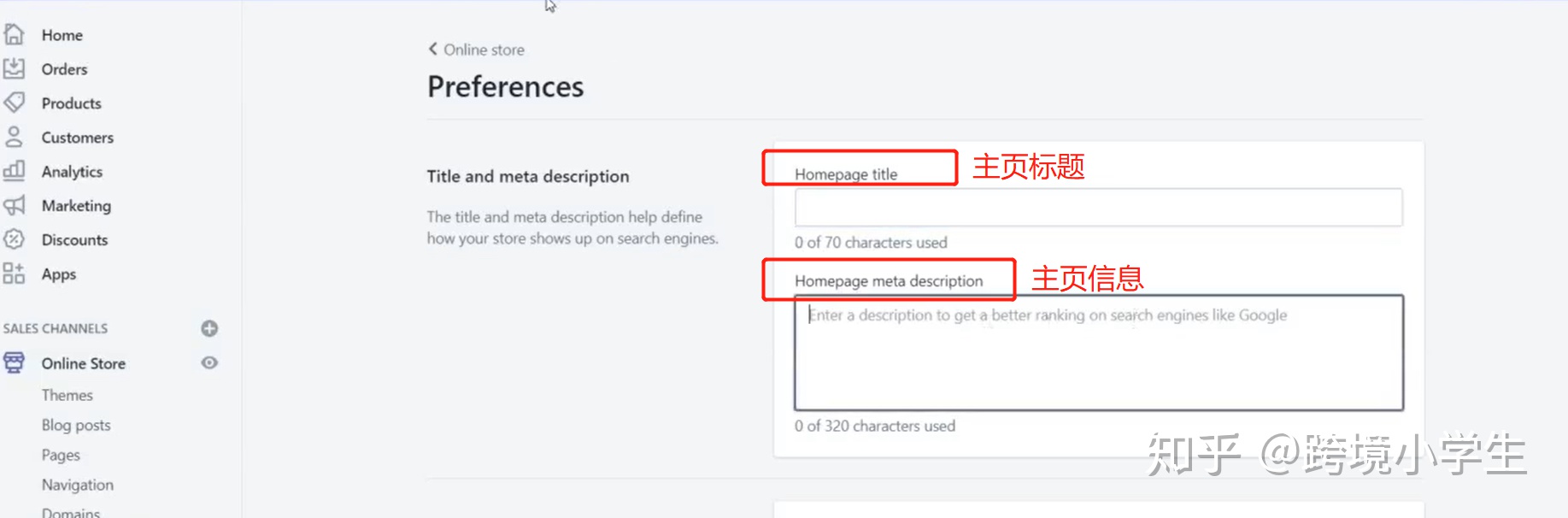Open the Home menu item
This screenshot has width=1568, height=518.
[x=62, y=35]
